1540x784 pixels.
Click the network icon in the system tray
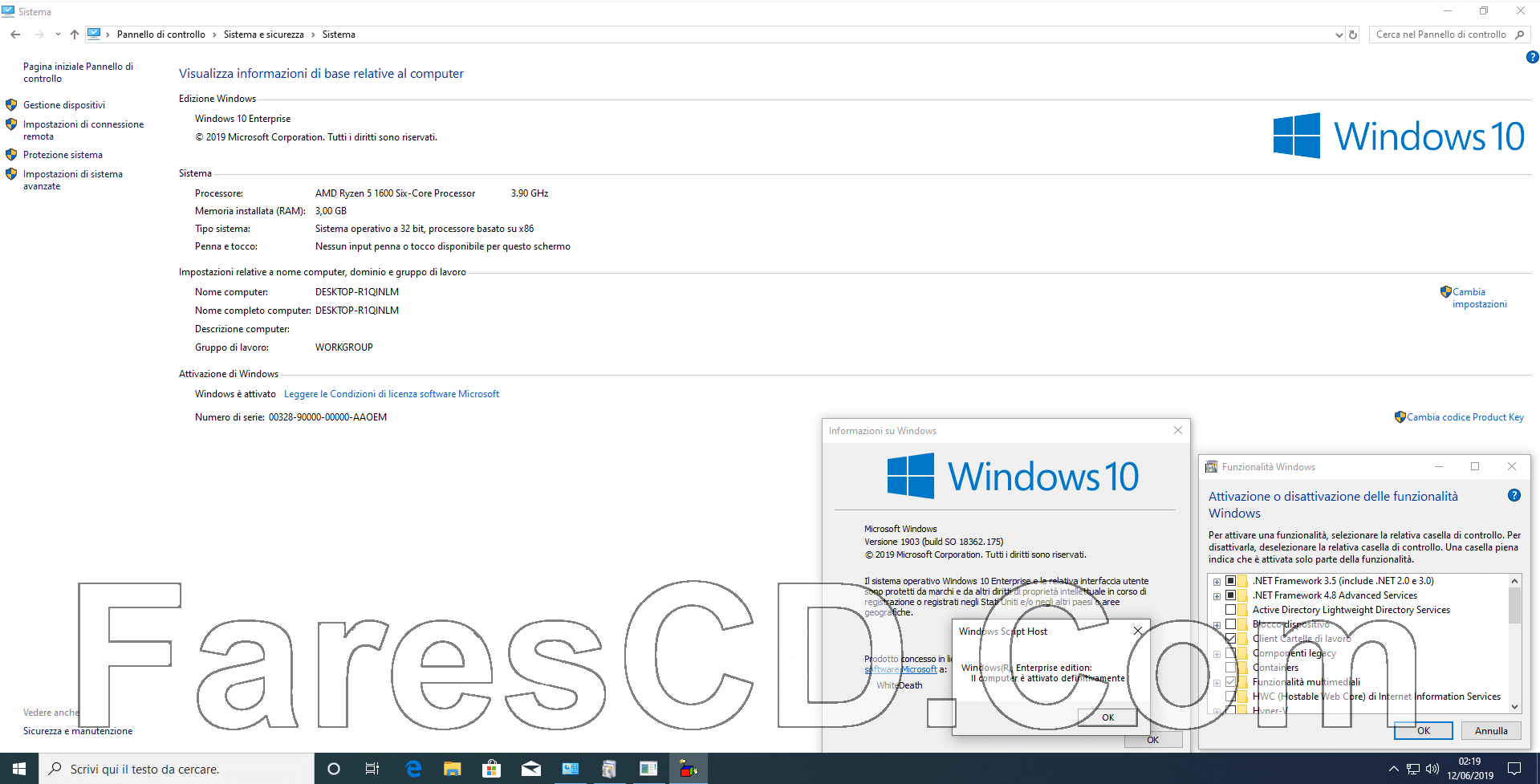(x=1413, y=769)
